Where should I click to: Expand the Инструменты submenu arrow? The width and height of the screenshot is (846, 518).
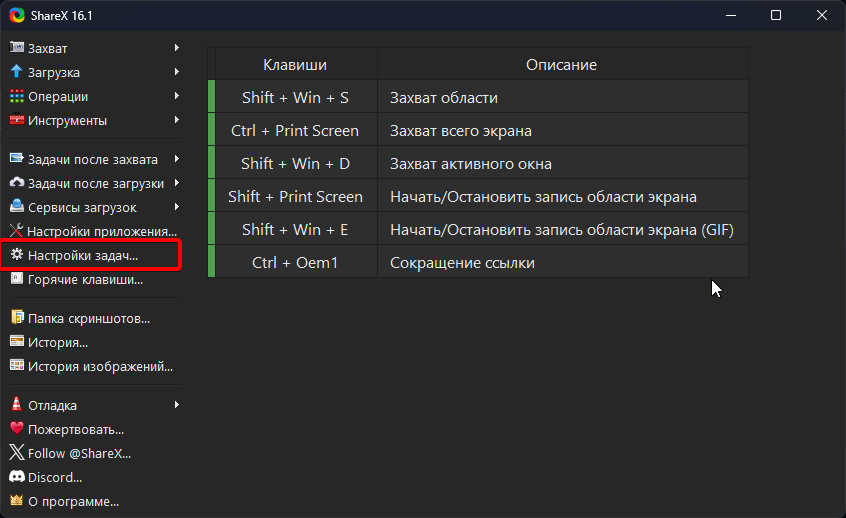point(176,120)
